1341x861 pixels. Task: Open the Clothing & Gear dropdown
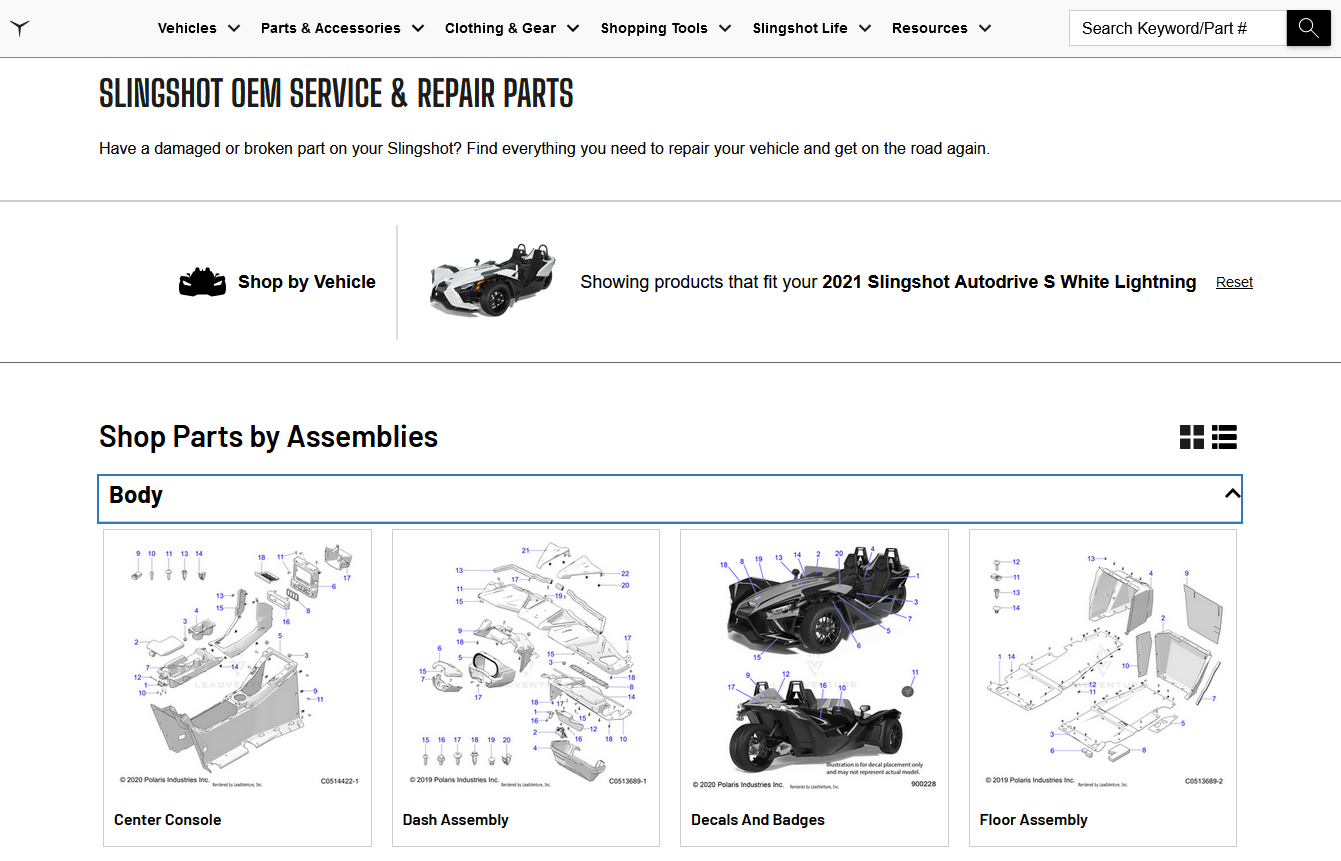click(511, 28)
